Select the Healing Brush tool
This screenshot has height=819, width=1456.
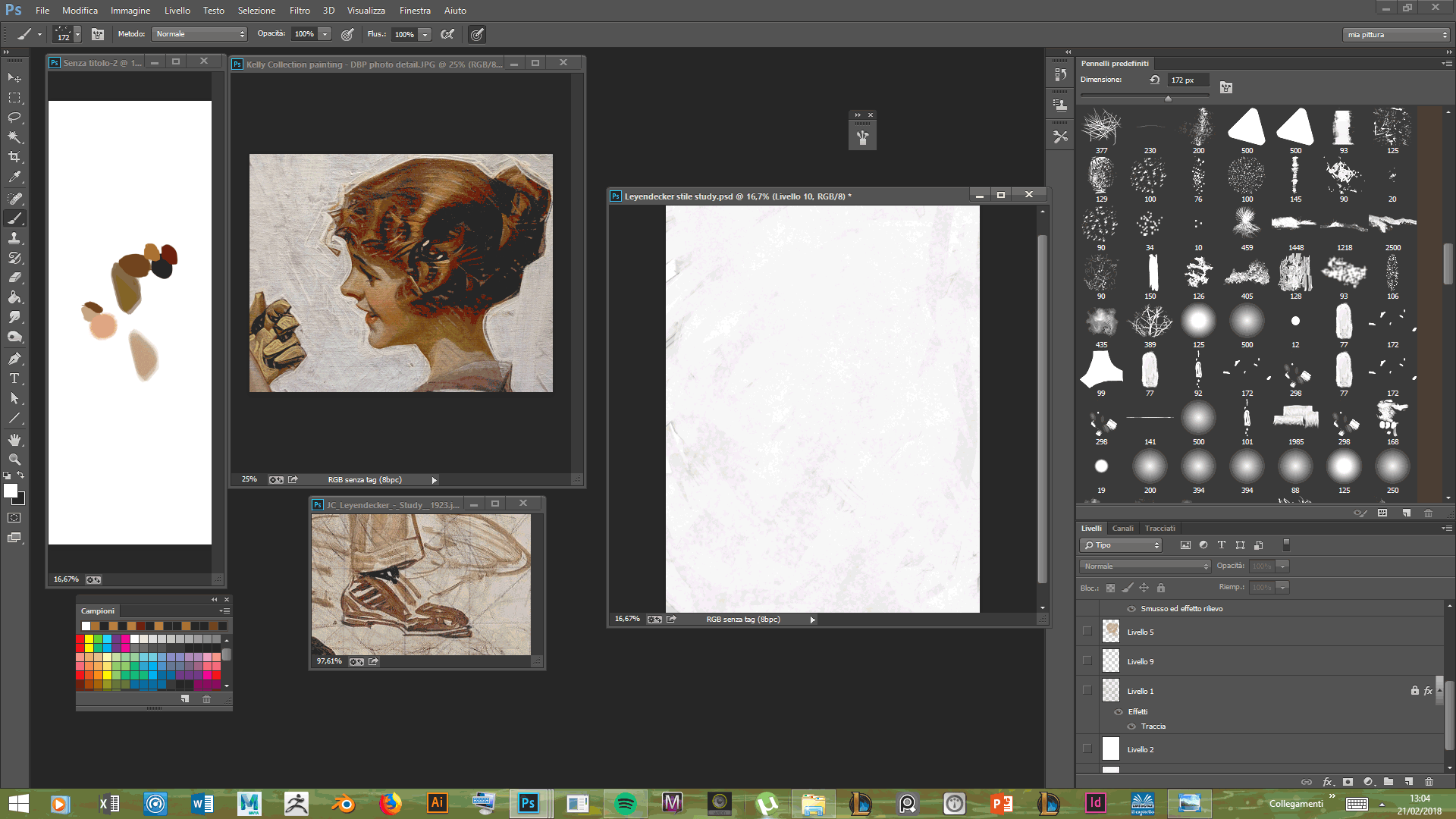coord(14,198)
